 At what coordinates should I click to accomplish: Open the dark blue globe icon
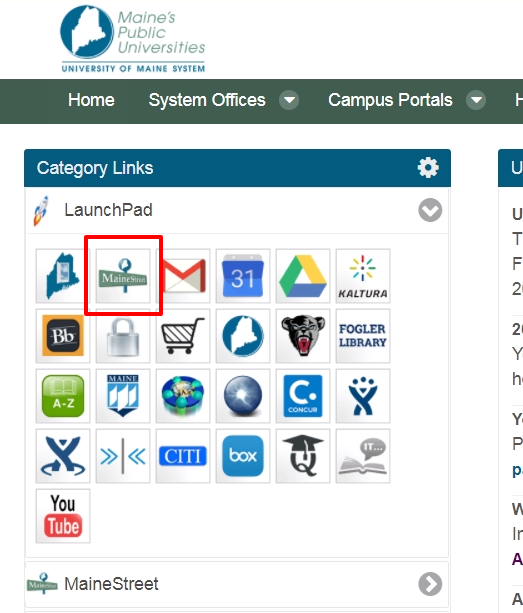243,396
